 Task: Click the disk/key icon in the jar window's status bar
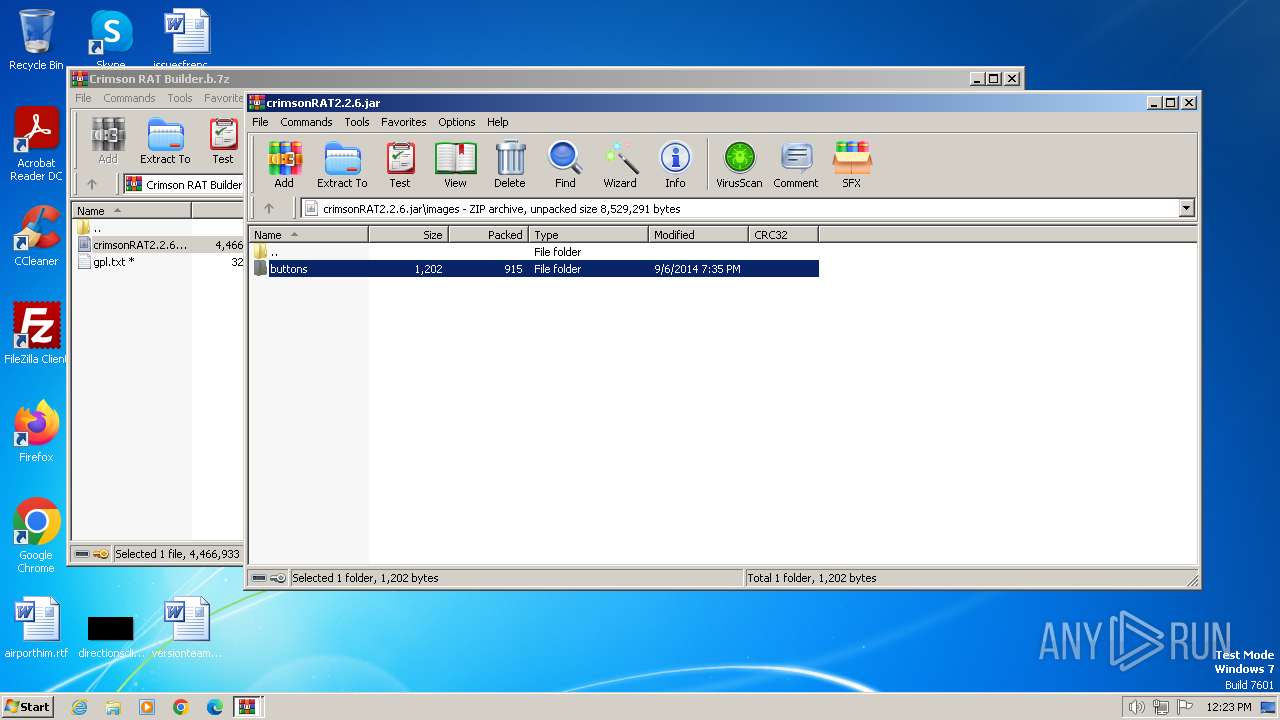[269, 578]
